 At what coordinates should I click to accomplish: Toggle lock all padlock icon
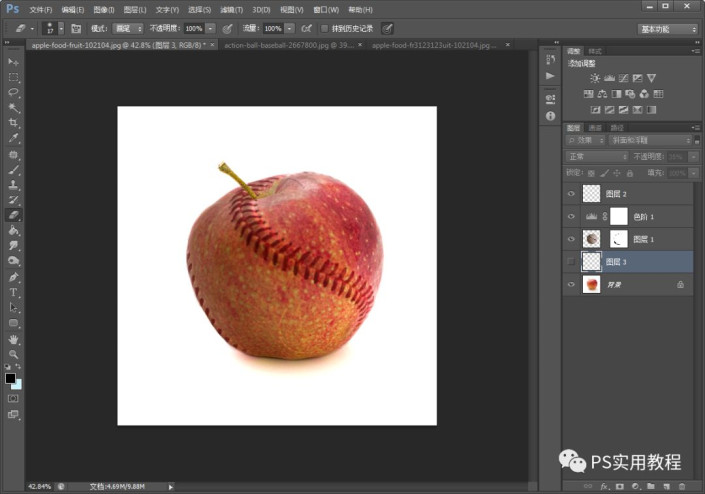[x=630, y=173]
